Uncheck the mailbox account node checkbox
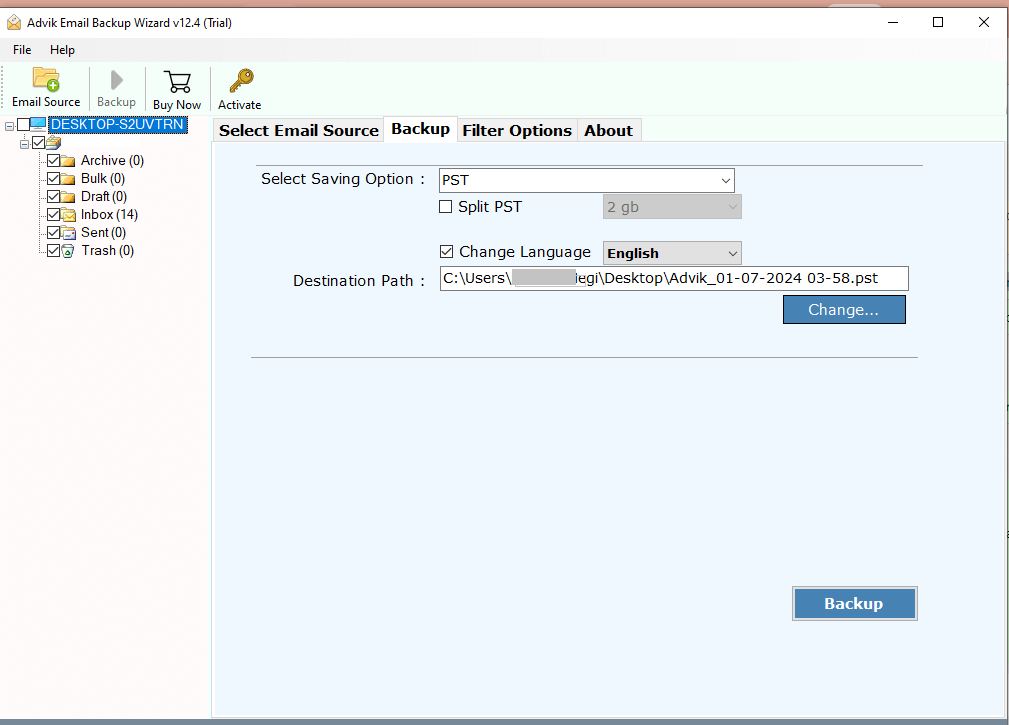The height and width of the screenshot is (725, 1009). click(x=39, y=142)
